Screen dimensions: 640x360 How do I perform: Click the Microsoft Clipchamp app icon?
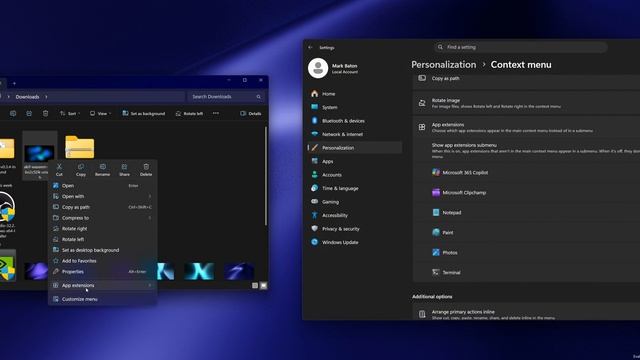436,192
